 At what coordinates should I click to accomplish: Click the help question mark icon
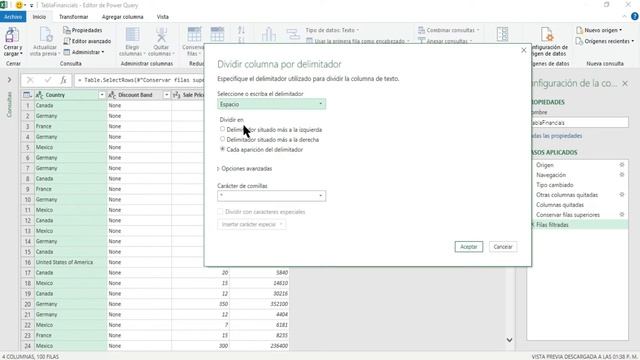tap(635, 16)
